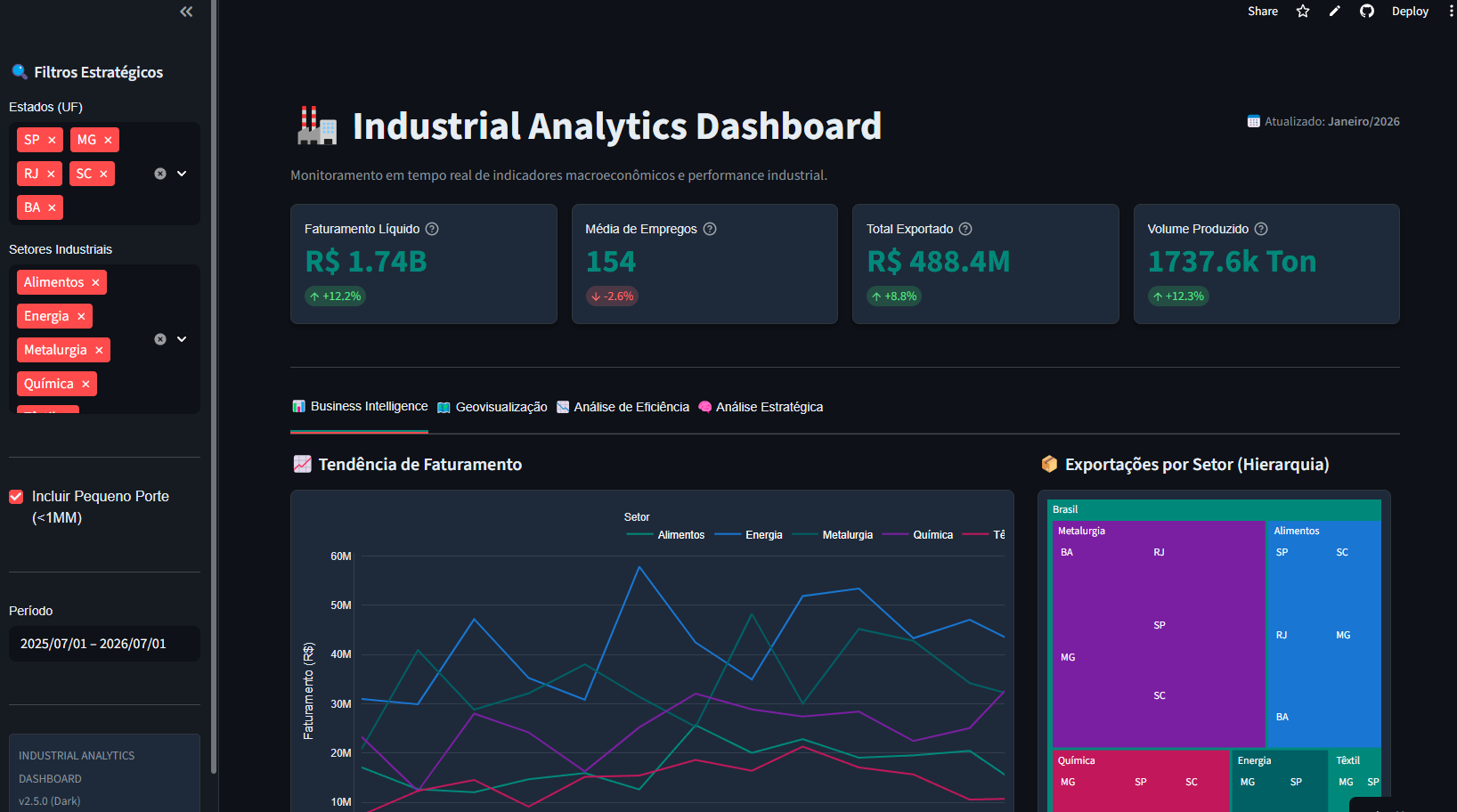This screenshot has width=1457, height=812.
Task: Click the R$ 1.74B revenue value
Action: [366, 262]
